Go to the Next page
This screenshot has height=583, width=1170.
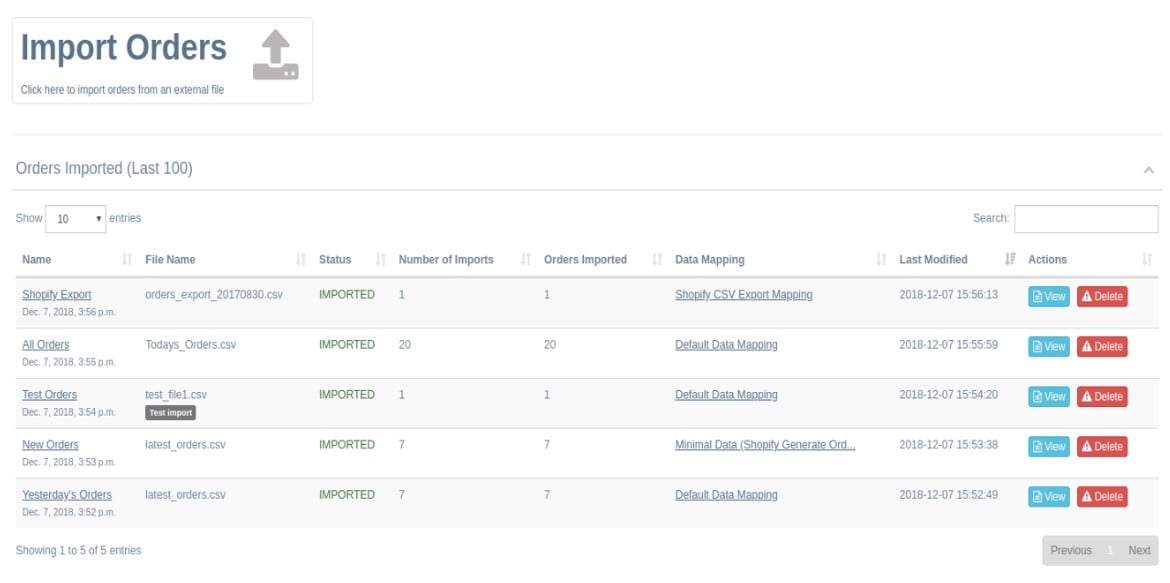tap(1139, 550)
